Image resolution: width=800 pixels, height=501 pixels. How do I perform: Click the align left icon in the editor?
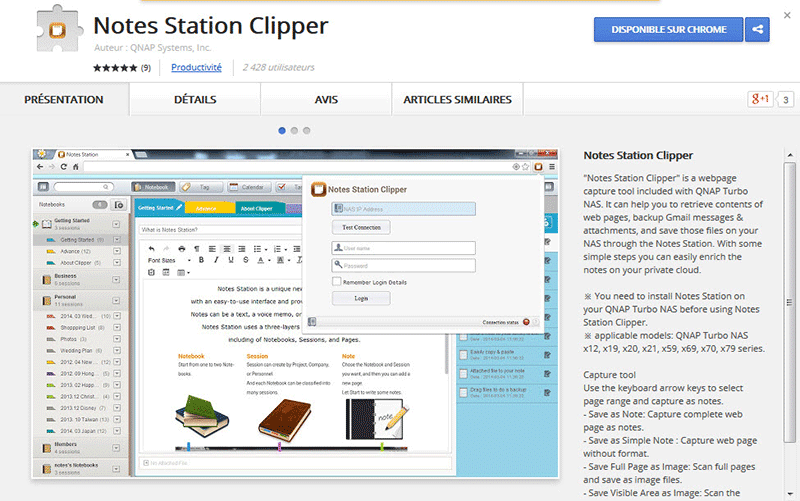tap(212, 249)
